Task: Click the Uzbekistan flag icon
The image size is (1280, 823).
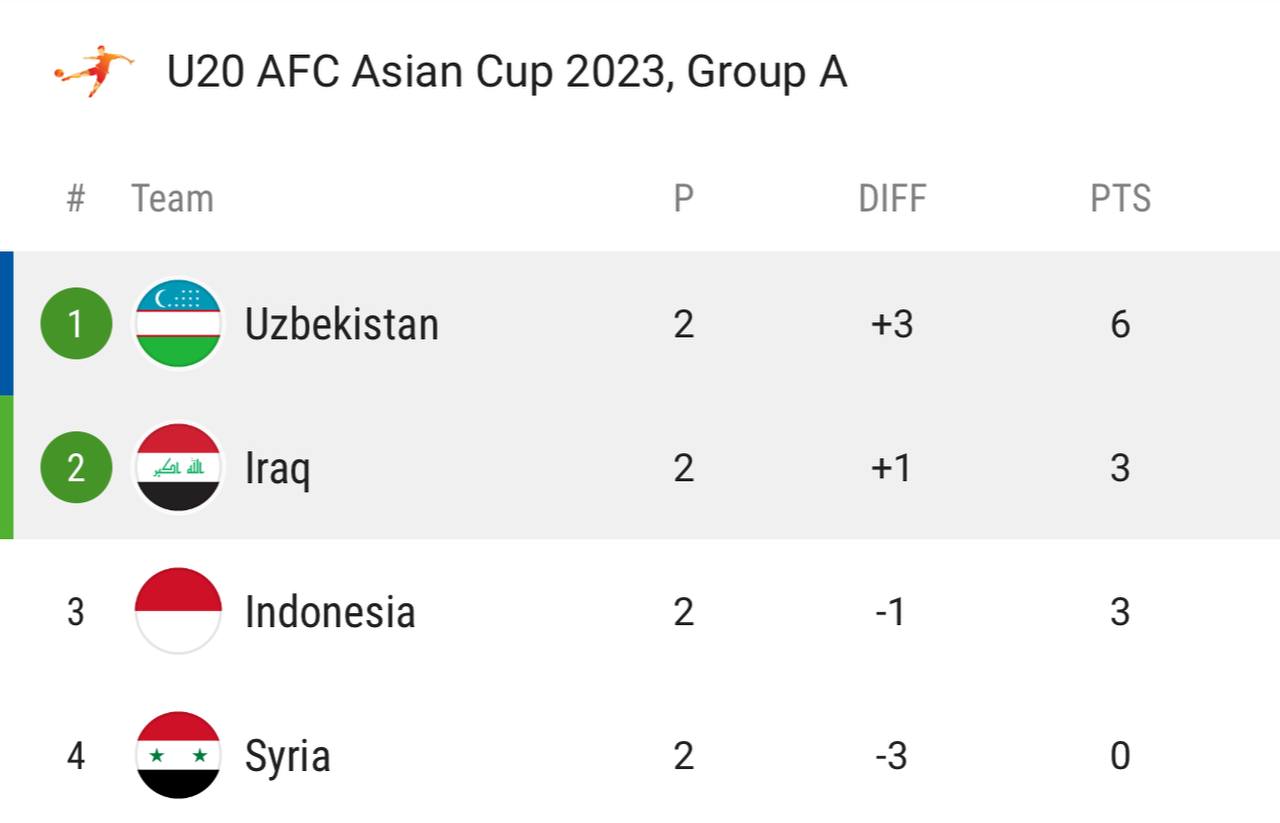Action: coord(178,323)
